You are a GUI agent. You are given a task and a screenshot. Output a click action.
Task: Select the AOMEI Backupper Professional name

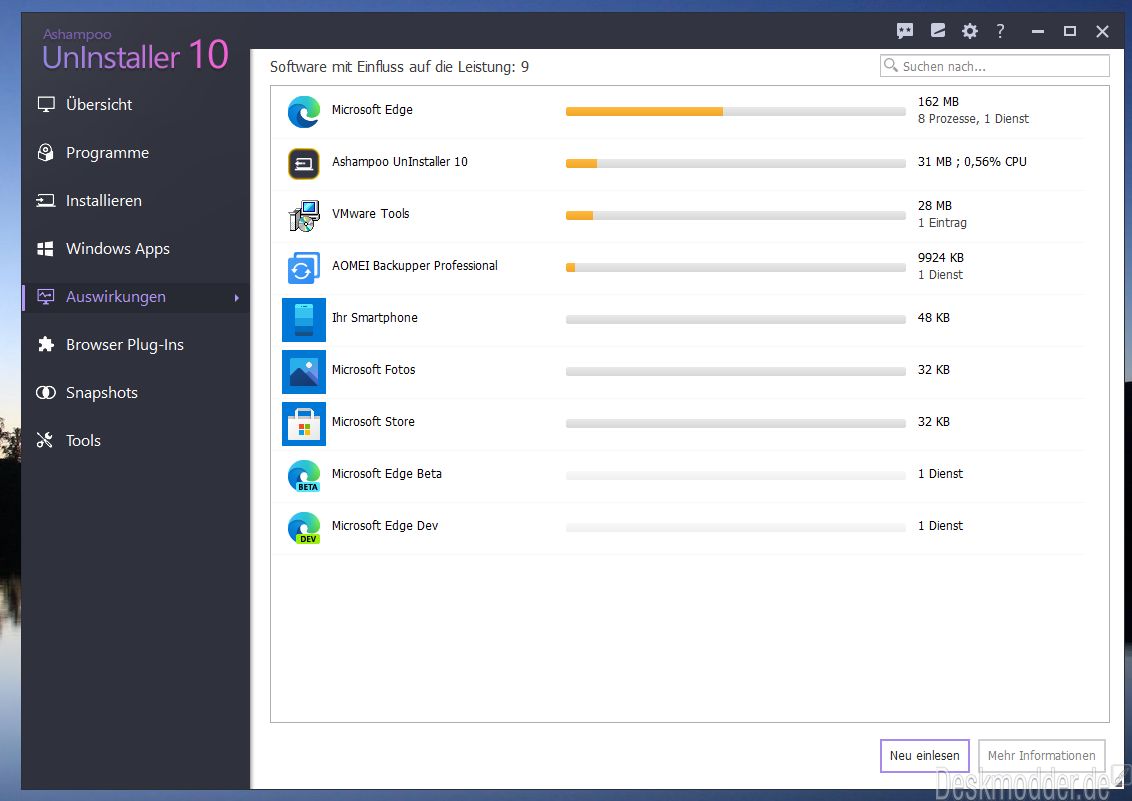click(x=414, y=266)
